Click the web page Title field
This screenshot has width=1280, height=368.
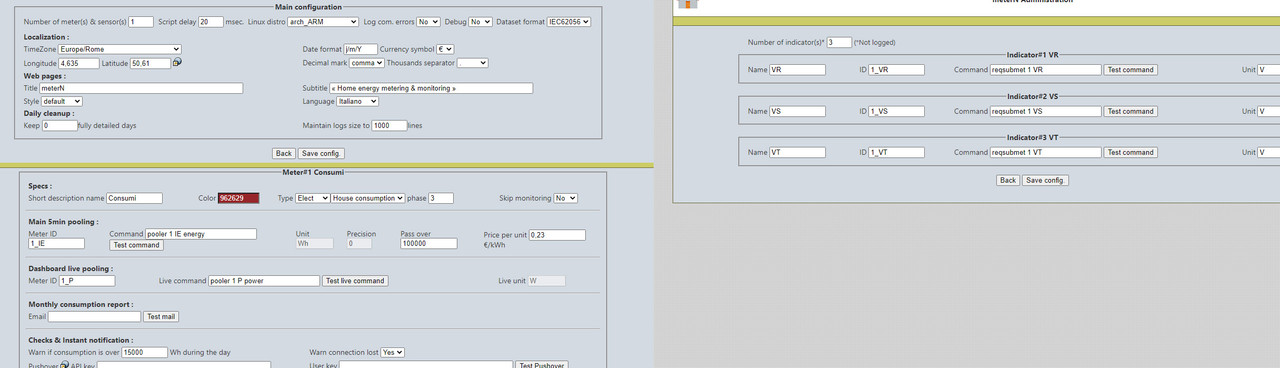141,88
